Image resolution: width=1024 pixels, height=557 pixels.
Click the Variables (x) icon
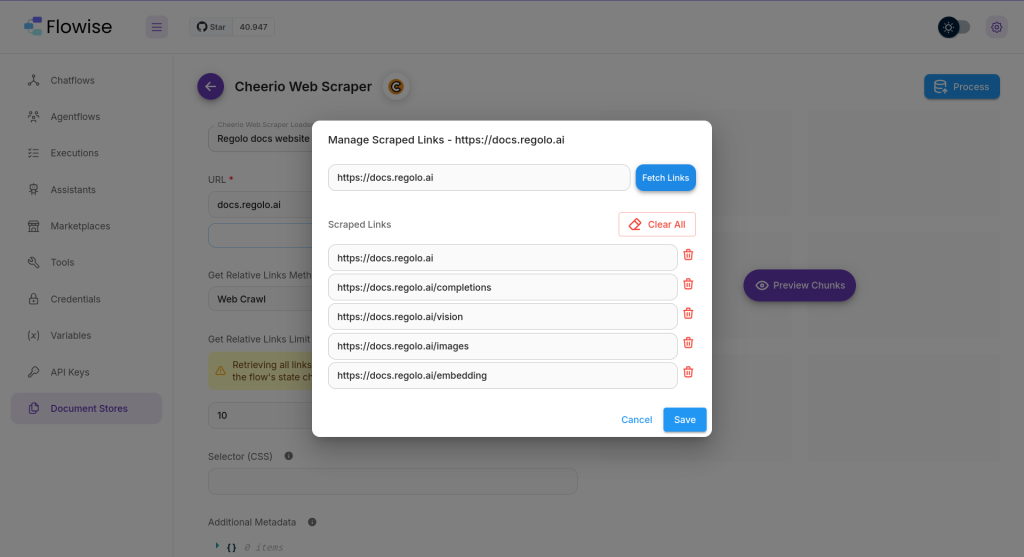coord(33,335)
